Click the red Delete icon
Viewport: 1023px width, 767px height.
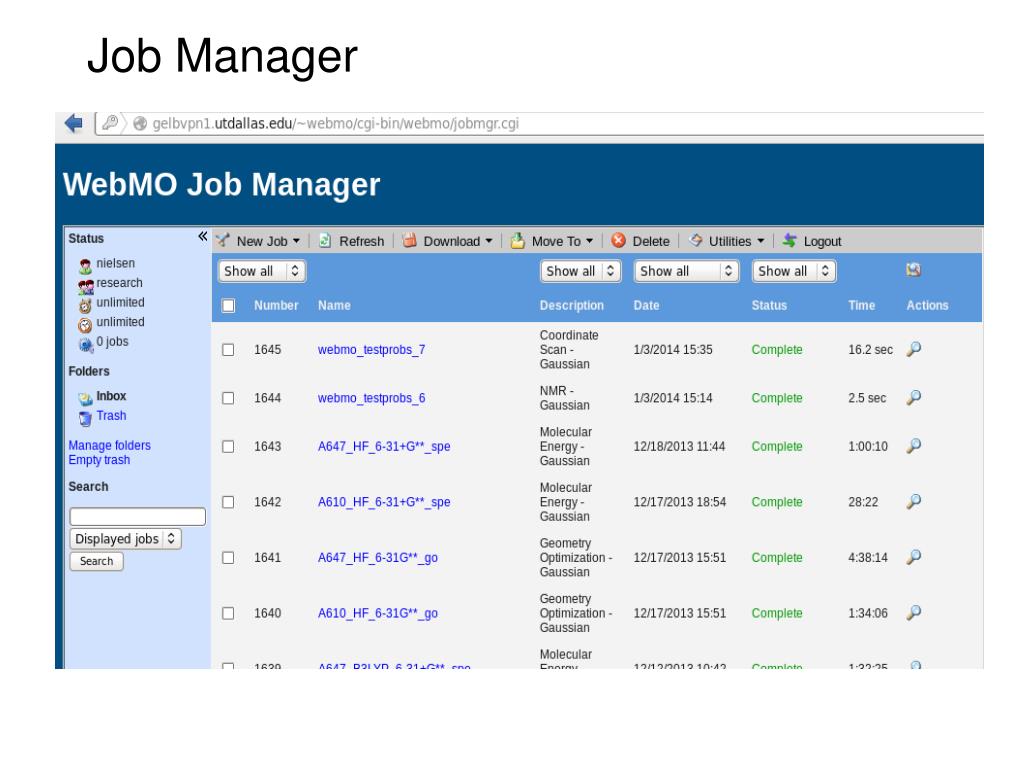click(x=618, y=241)
